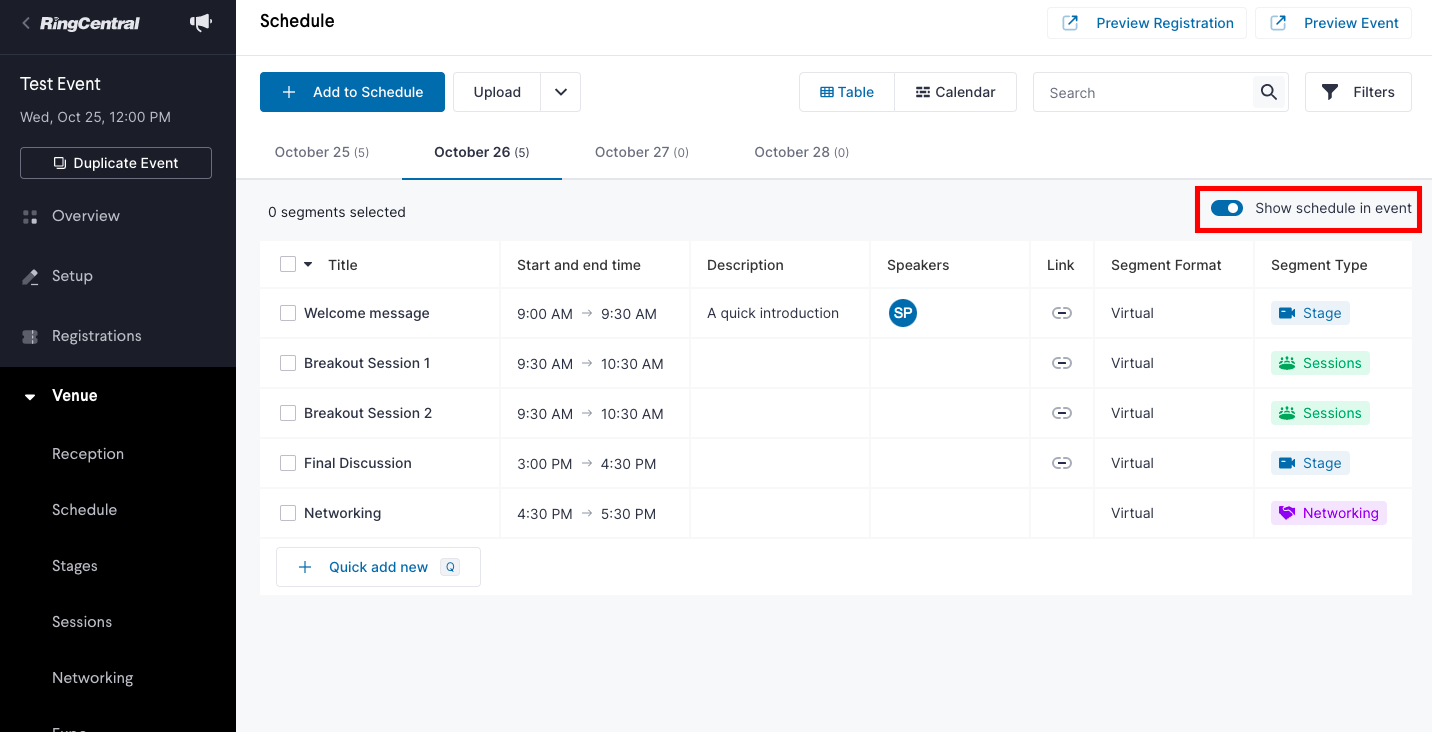The image size is (1432, 732).
Task: Click the RingCentral logo
Action: click(x=90, y=23)
